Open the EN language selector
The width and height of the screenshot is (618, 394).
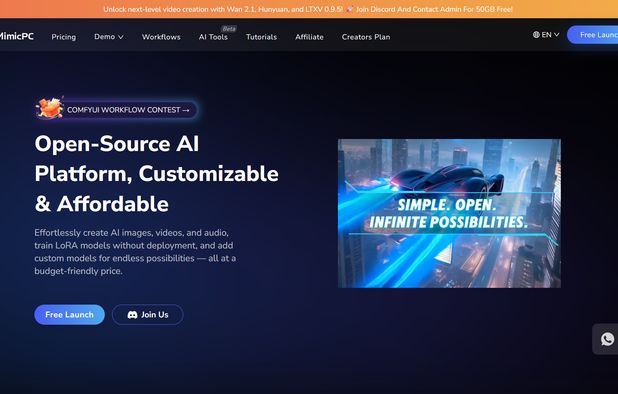coord(546,35)
